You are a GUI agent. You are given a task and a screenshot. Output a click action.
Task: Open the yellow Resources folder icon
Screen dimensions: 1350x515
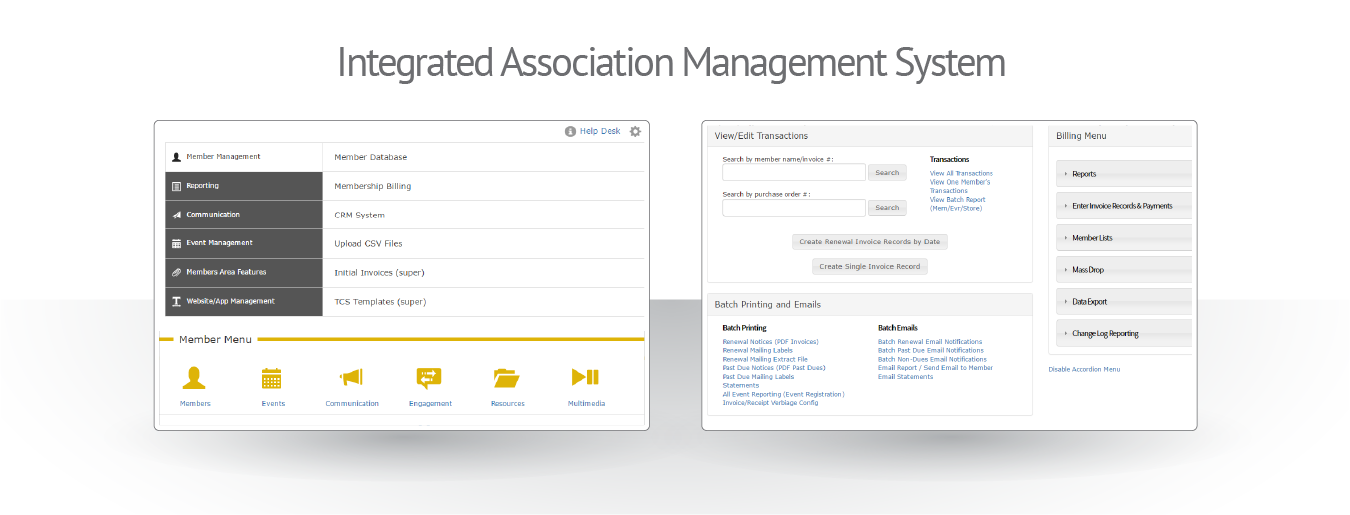507,378
